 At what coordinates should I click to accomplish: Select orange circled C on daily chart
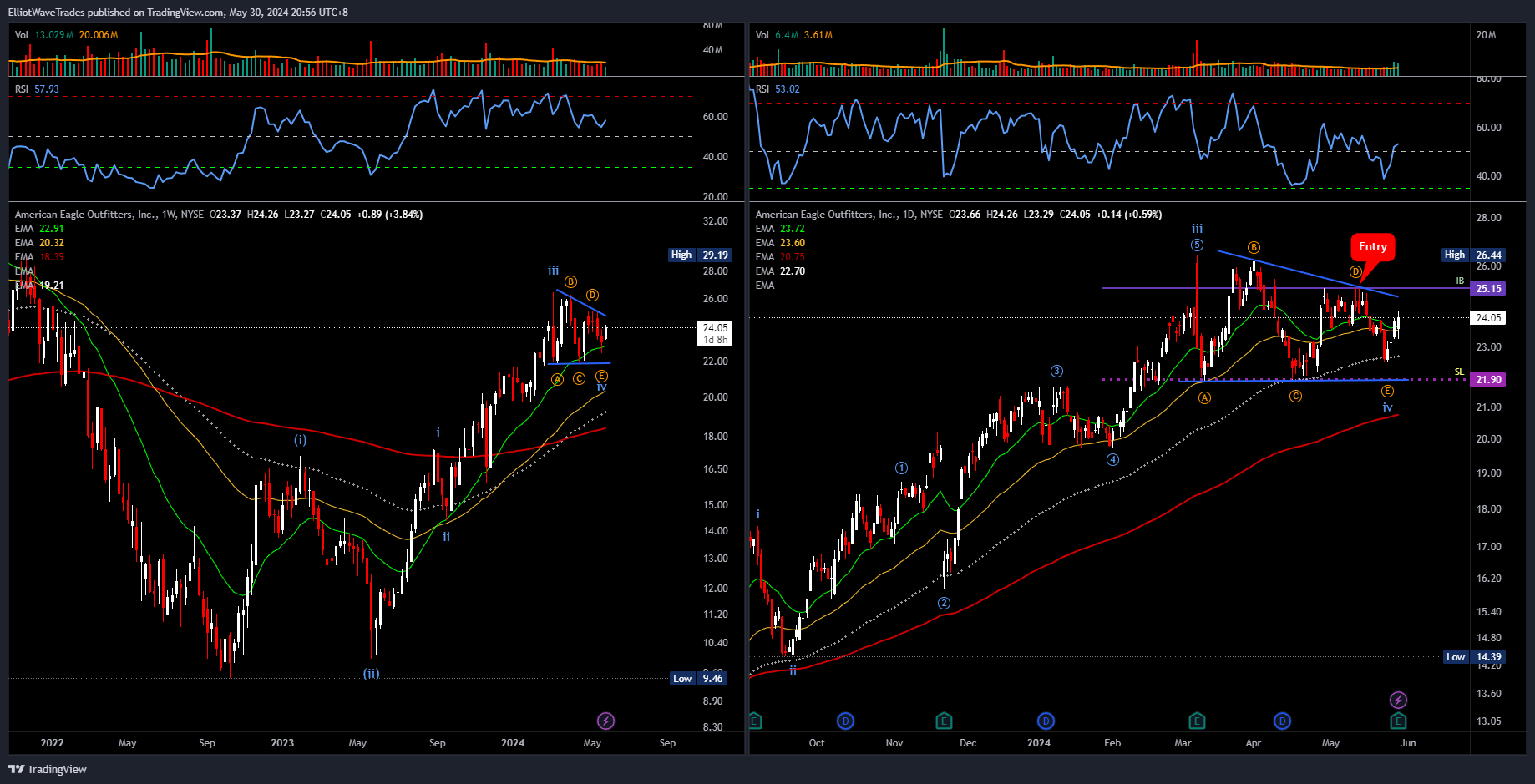click(x=1295, y=396)
